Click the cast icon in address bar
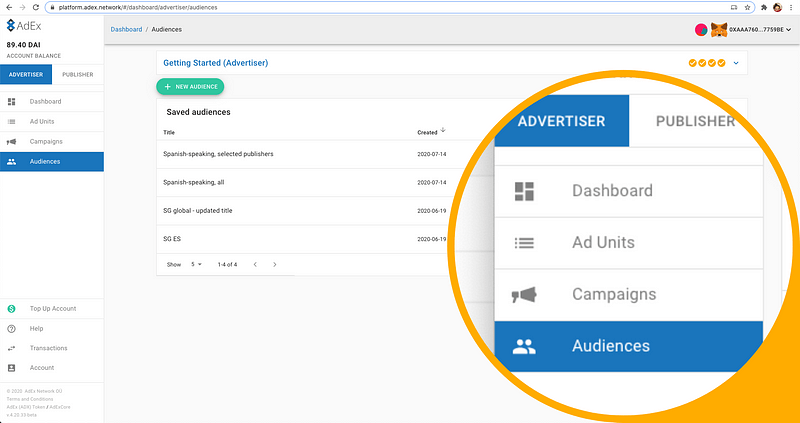This screenshot has height=423, width=800. pos(734,8)
